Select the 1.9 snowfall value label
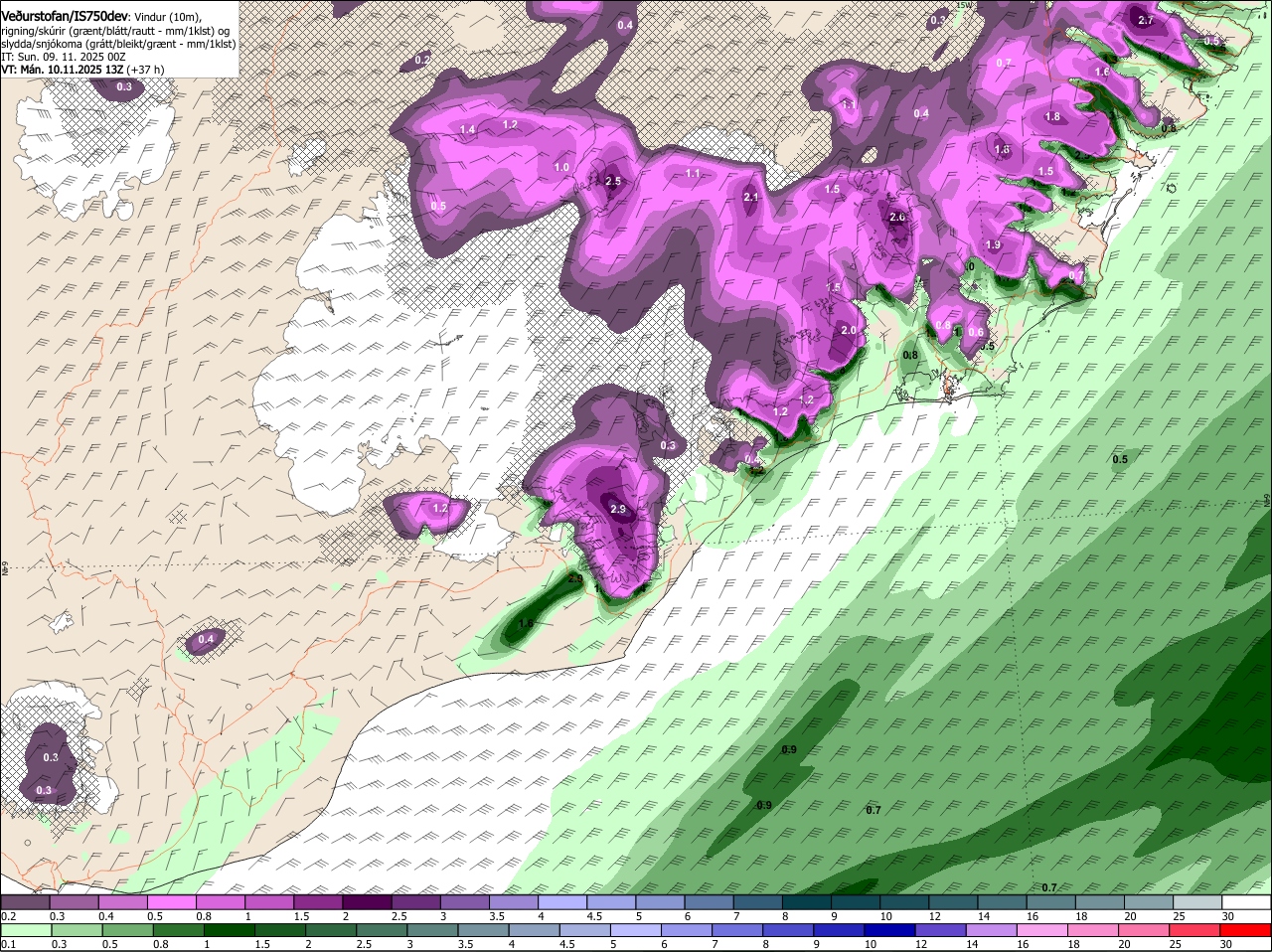Image resolution: width=1272 pixels, height=952 pixels. click(993, 244)
